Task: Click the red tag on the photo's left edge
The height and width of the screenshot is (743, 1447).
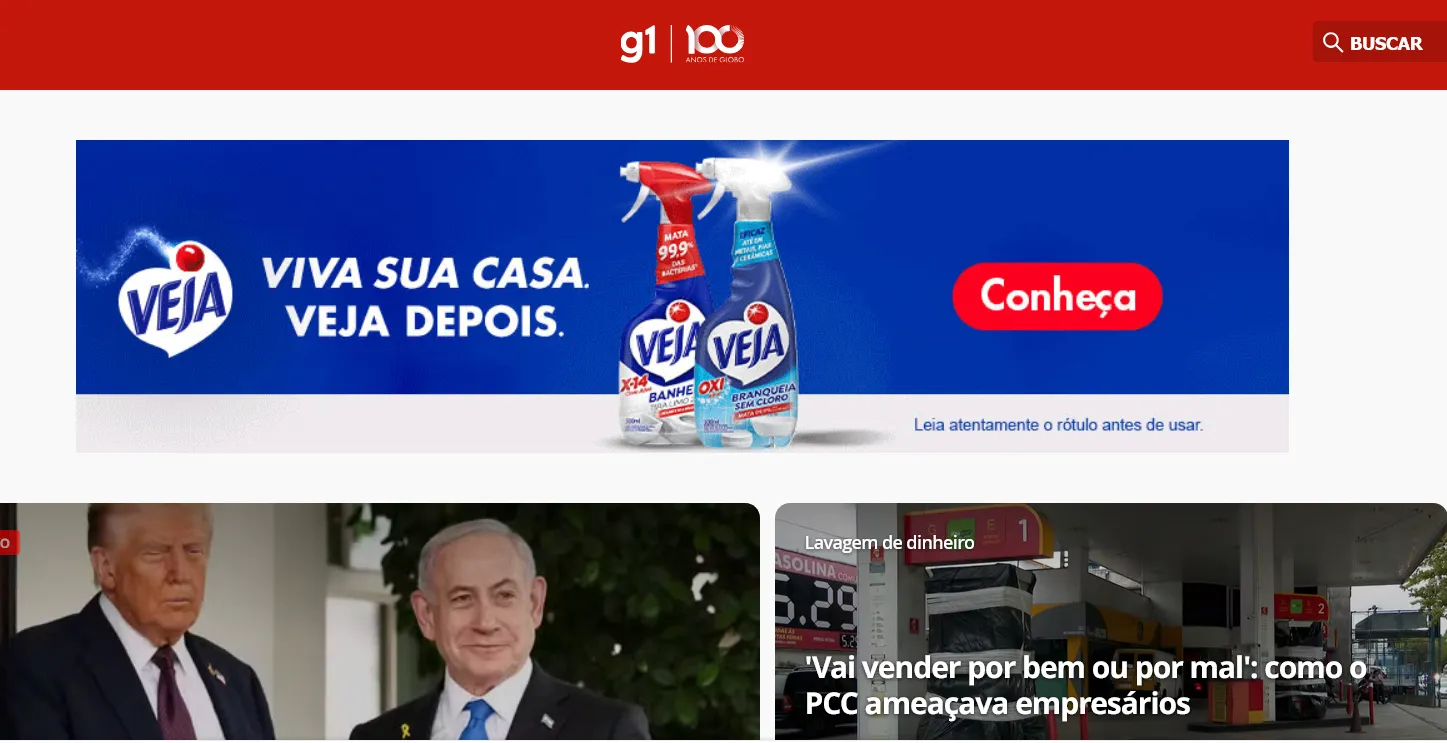Action: [x=8, y=542]
